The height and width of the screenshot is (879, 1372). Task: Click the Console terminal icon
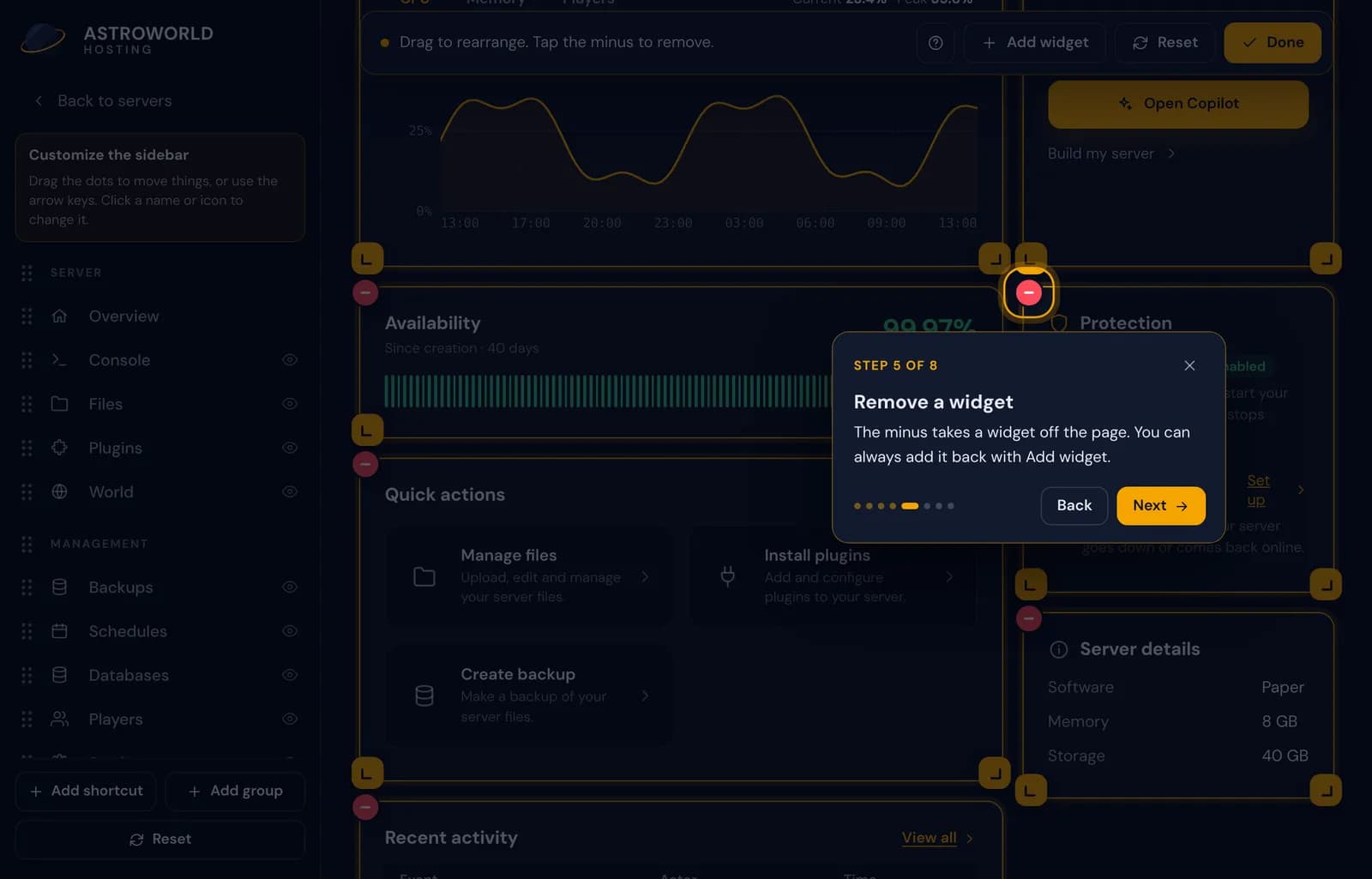[59, 360]
